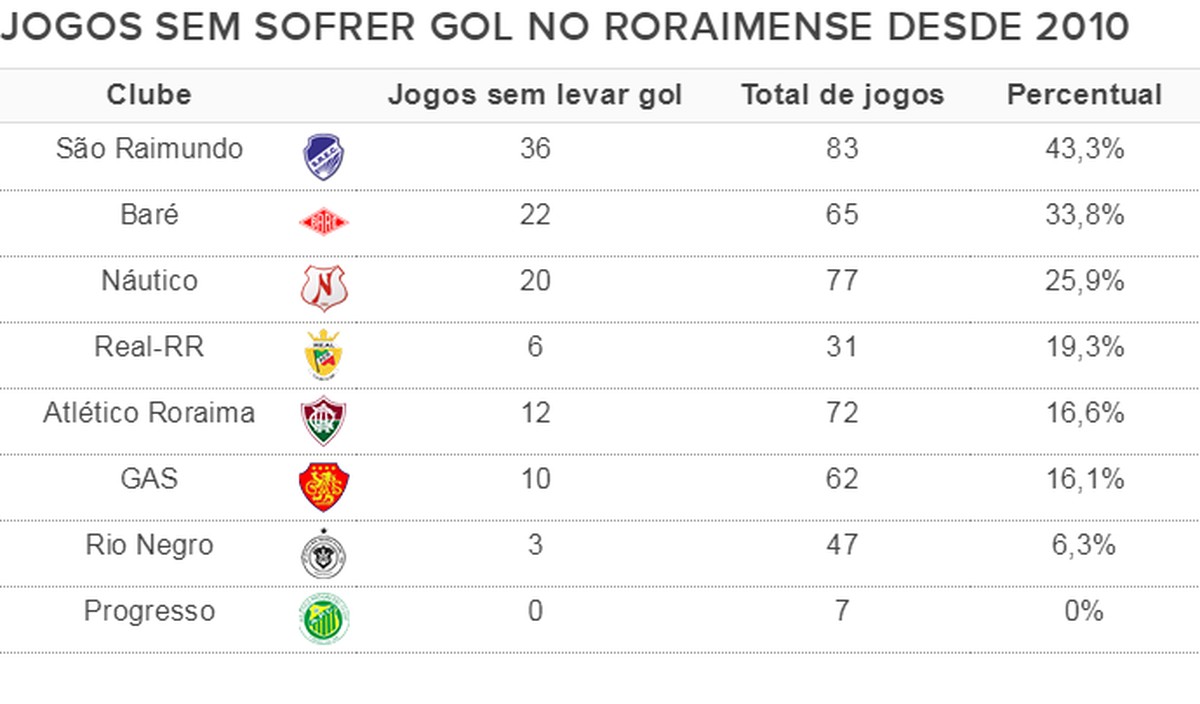Screen dimensions: 1200x704
Task: Click Baré's total games value 65
Action: pos(842,215)
